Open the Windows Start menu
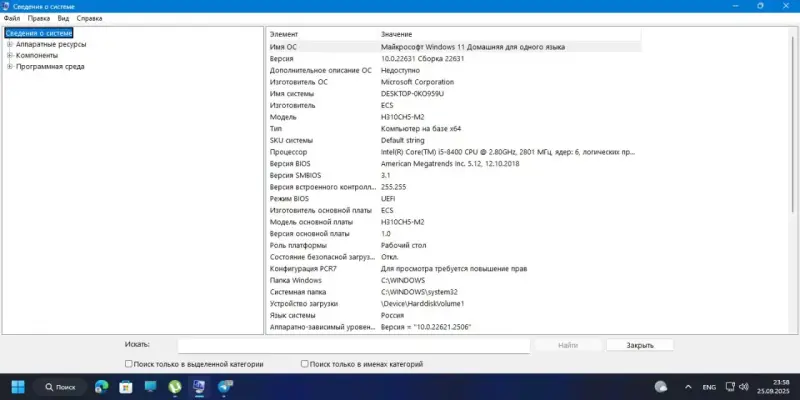 pos(17,386)
